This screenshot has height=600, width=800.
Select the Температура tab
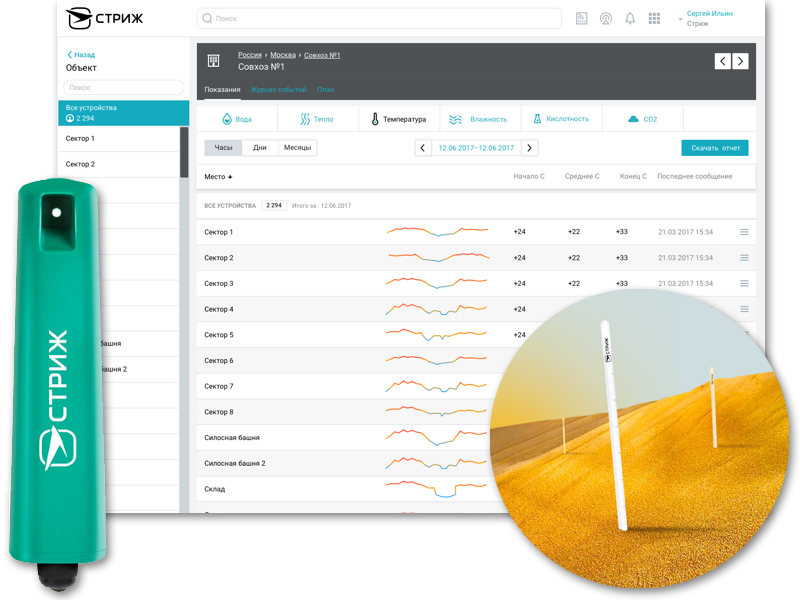pos(399,119)
